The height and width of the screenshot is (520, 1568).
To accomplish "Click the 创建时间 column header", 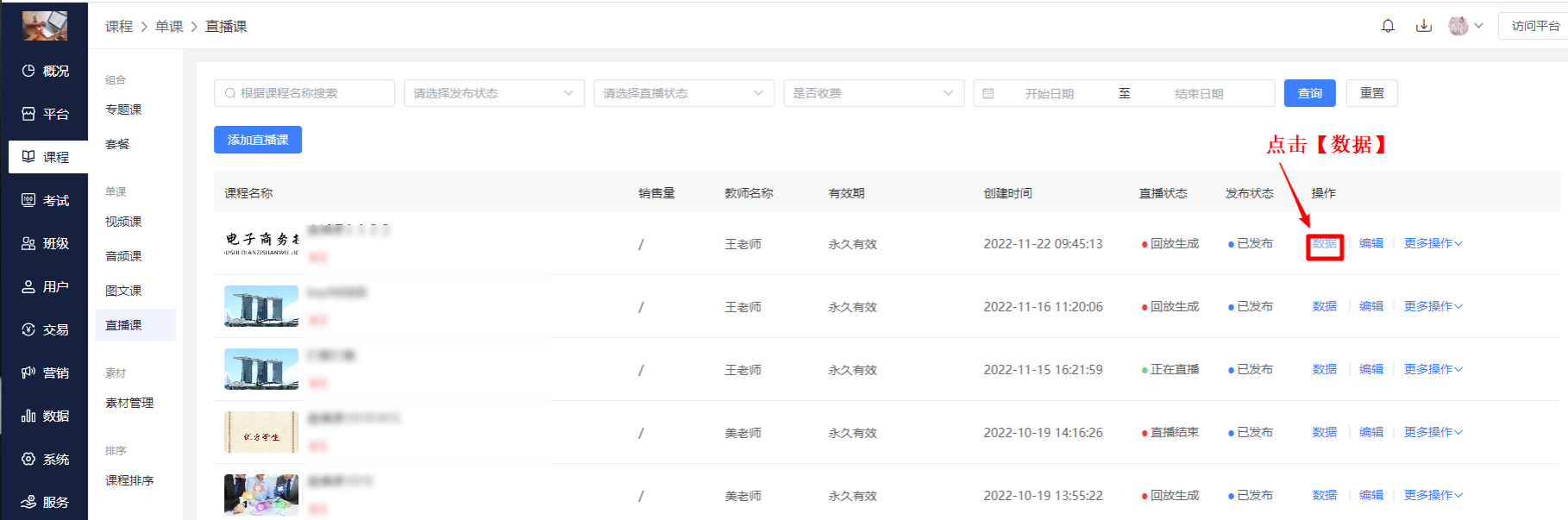I will tap(1007, 193).
